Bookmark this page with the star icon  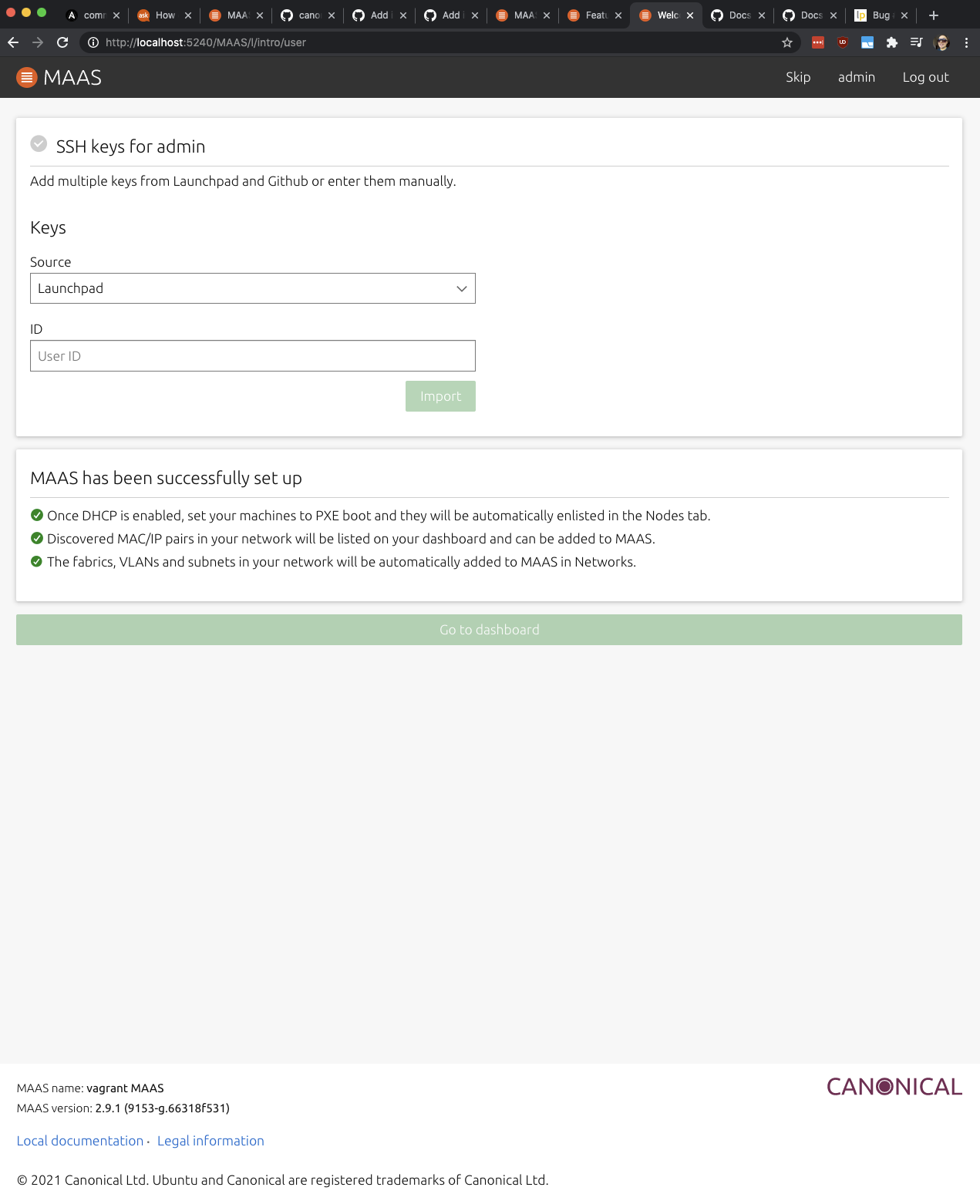tap(786, 42)
